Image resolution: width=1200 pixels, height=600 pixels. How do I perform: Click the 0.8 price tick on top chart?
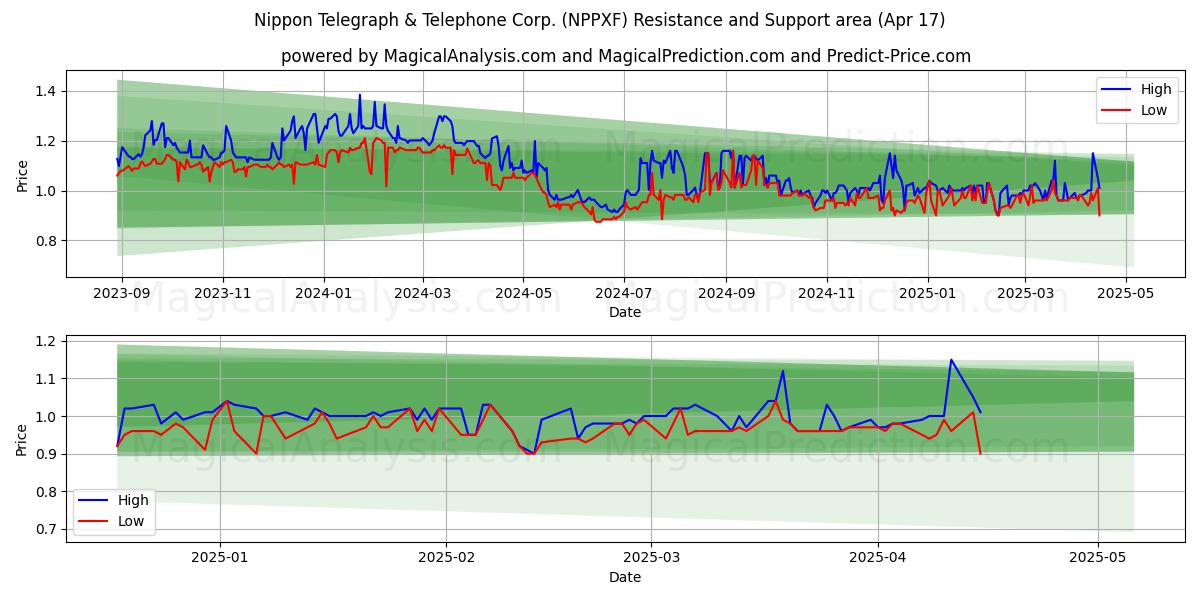(47, 241)
